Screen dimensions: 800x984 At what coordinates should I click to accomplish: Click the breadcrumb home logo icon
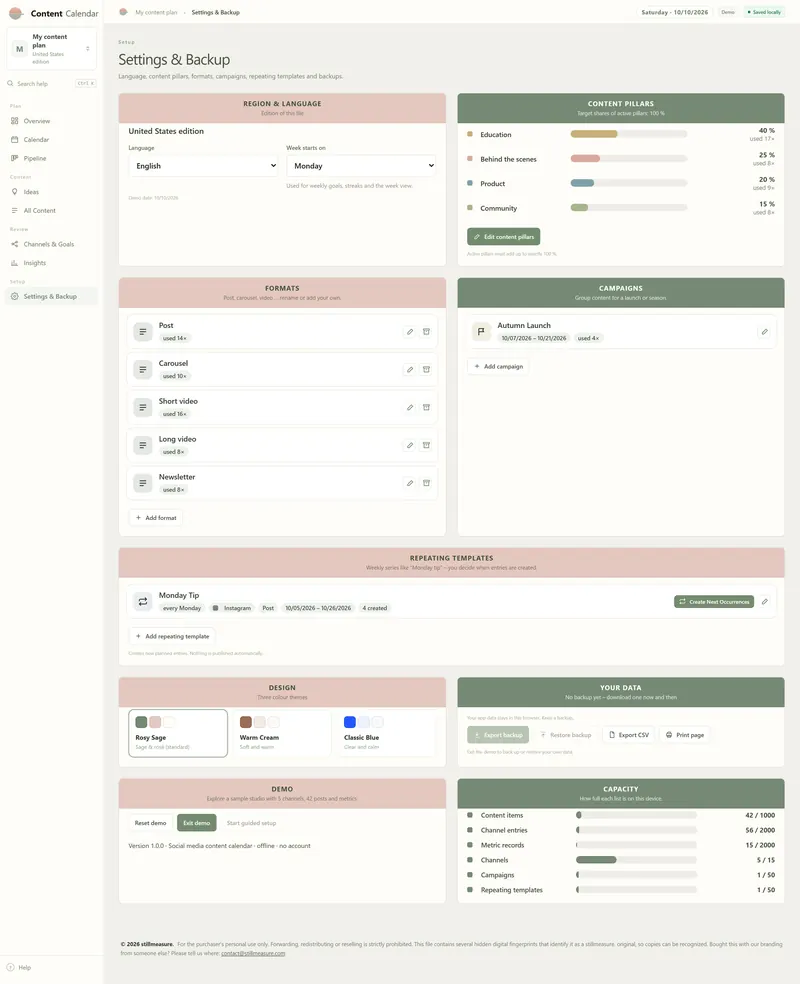coord(124,12)
